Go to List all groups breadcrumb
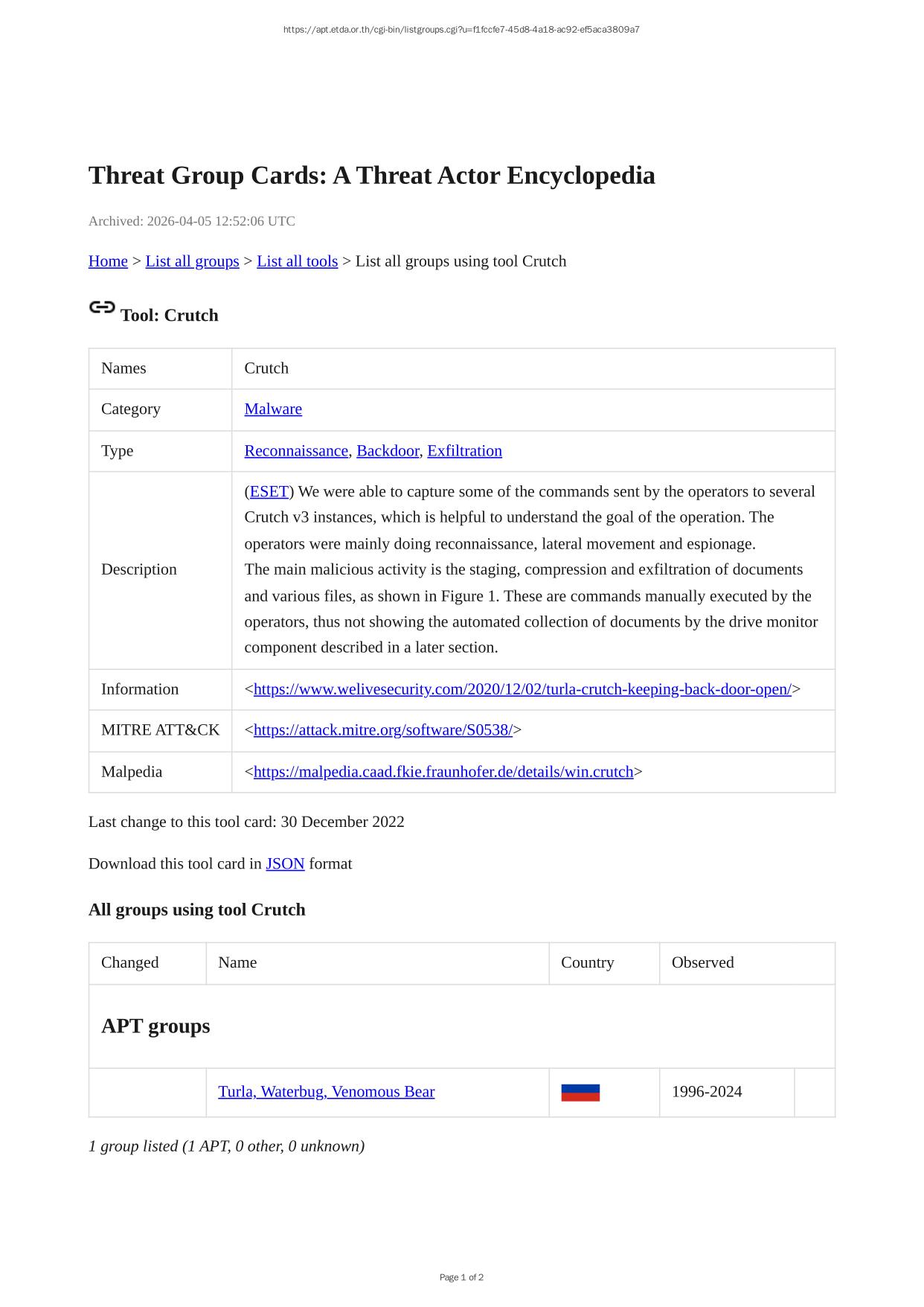The width and height of the screenshot is (924, 1307). coord(192,261)
